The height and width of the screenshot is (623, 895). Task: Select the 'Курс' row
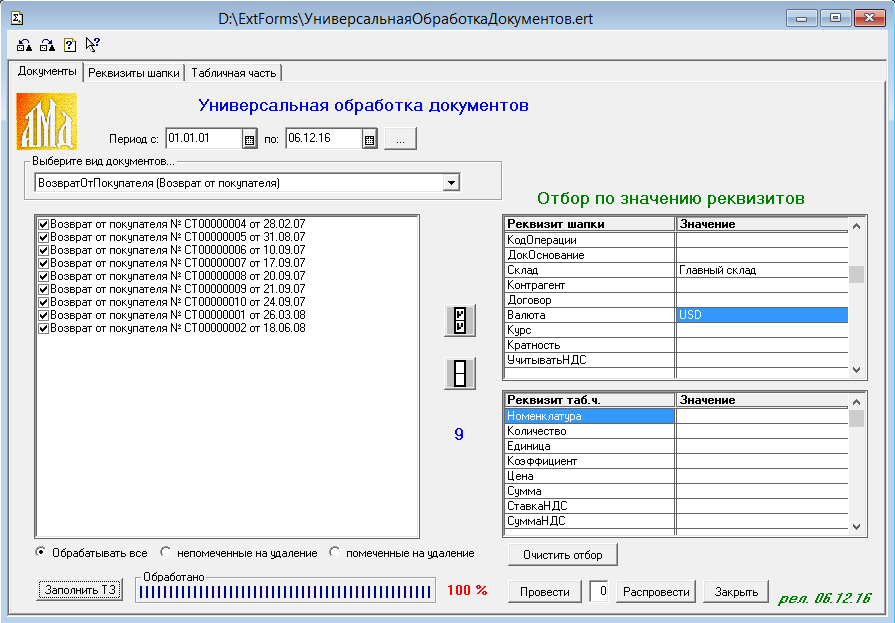pyautogui.click(x=676, y=330)
